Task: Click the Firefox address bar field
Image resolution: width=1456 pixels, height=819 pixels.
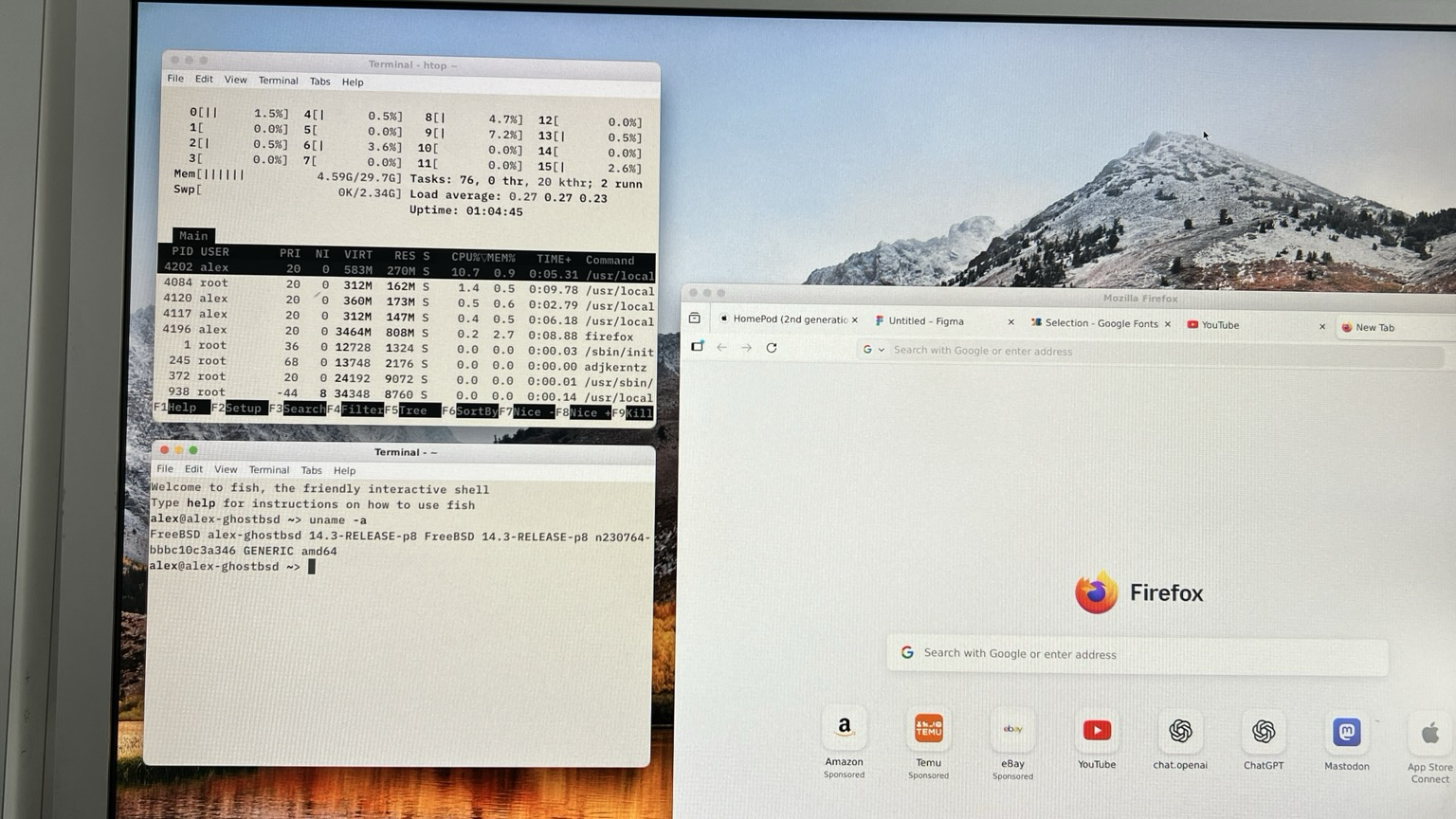Action: [x=1150, y=352]
